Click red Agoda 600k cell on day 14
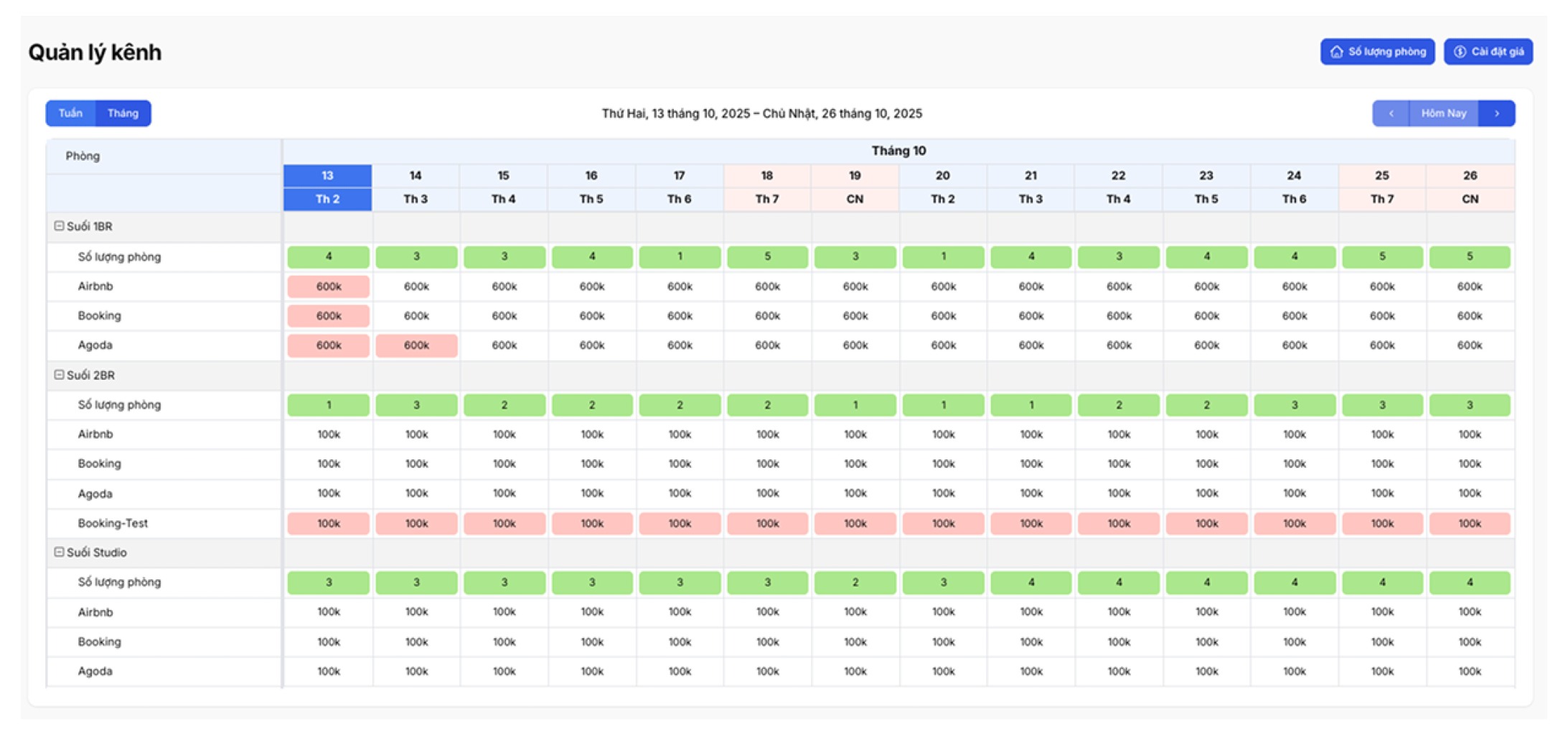Screen dimensions: 1568x735 tap(416, 345)
